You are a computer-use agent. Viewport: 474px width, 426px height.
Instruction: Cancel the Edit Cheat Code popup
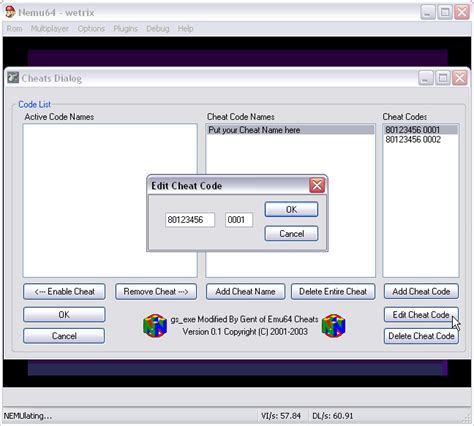291,233
